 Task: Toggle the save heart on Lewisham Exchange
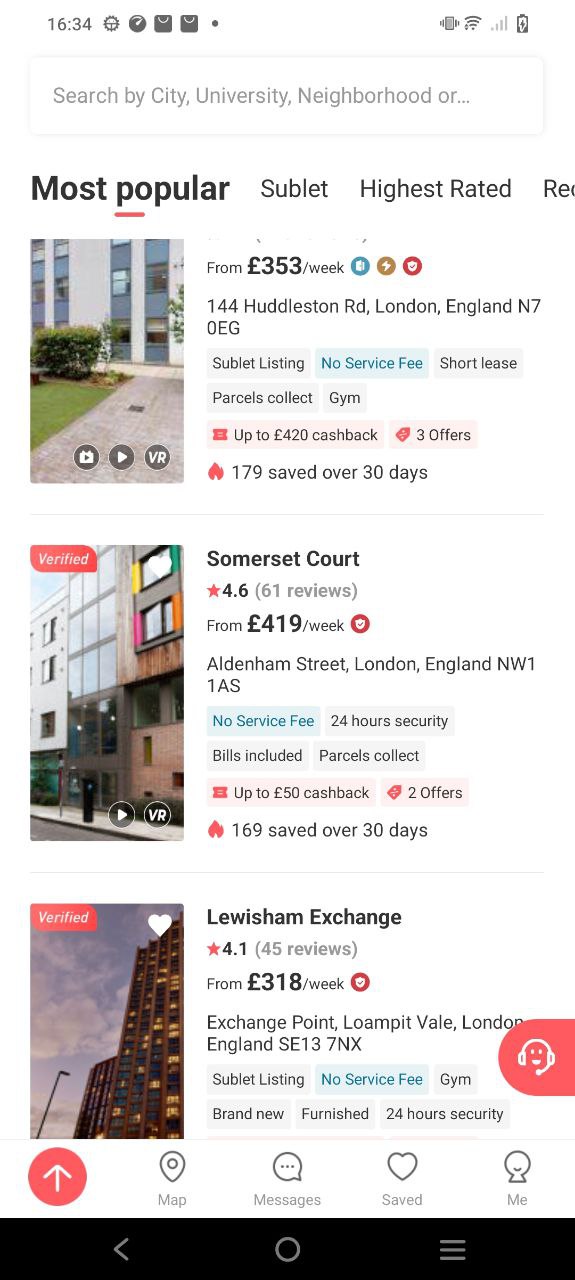(160, 926)
